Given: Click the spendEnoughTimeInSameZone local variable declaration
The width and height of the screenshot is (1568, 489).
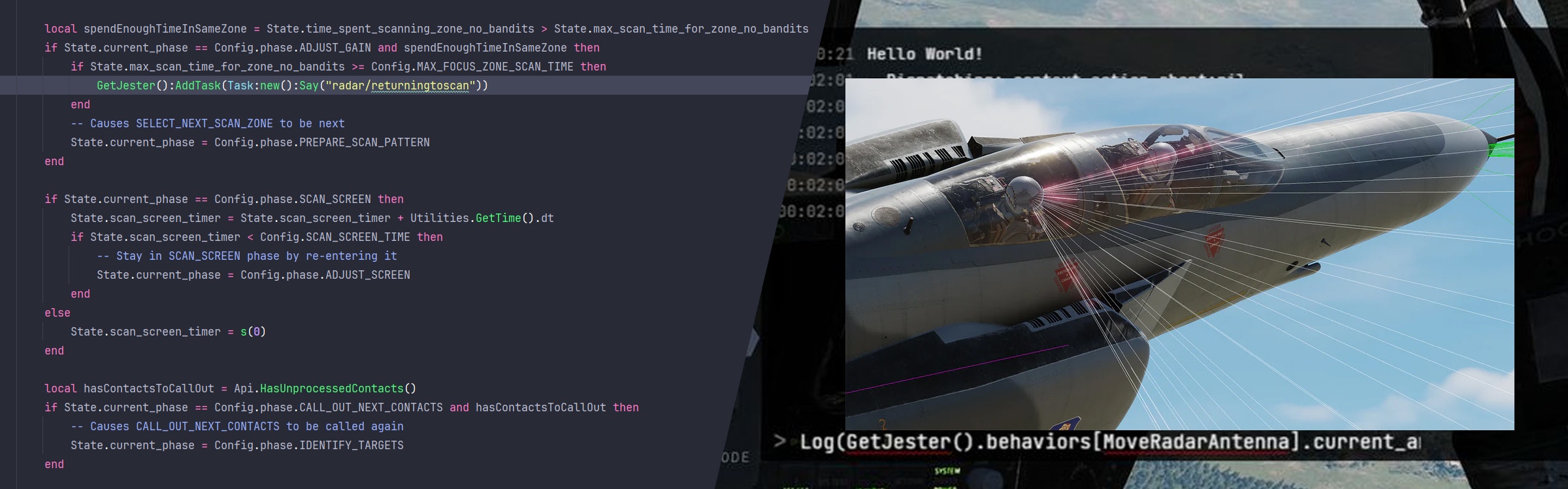Looking at the screenshot, I should pos(165,29).
